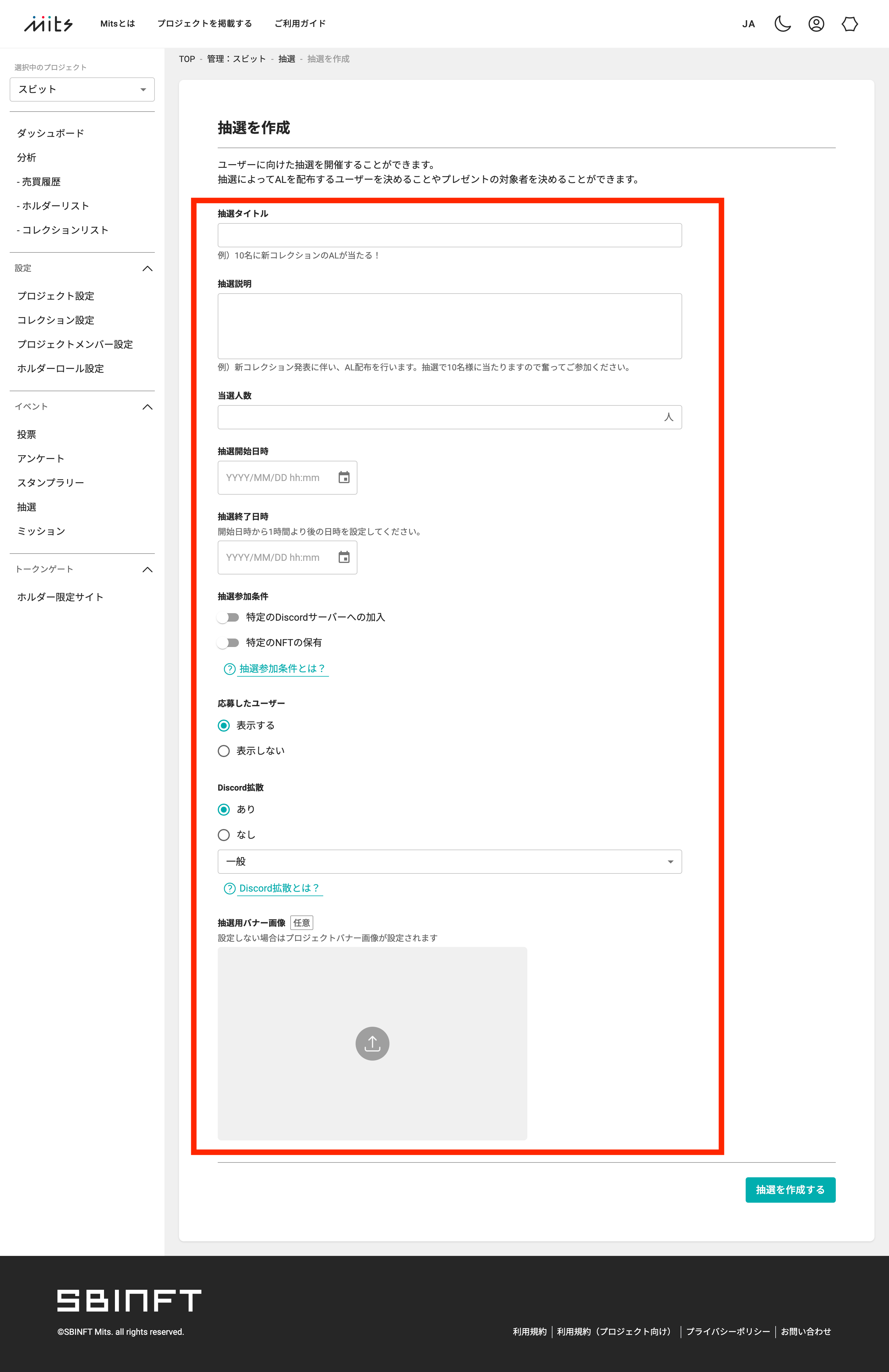Viewport: 889px width, 1372px height.
Task: Open プロジェクト設定 in sidebar
Action: coord(56,296)
